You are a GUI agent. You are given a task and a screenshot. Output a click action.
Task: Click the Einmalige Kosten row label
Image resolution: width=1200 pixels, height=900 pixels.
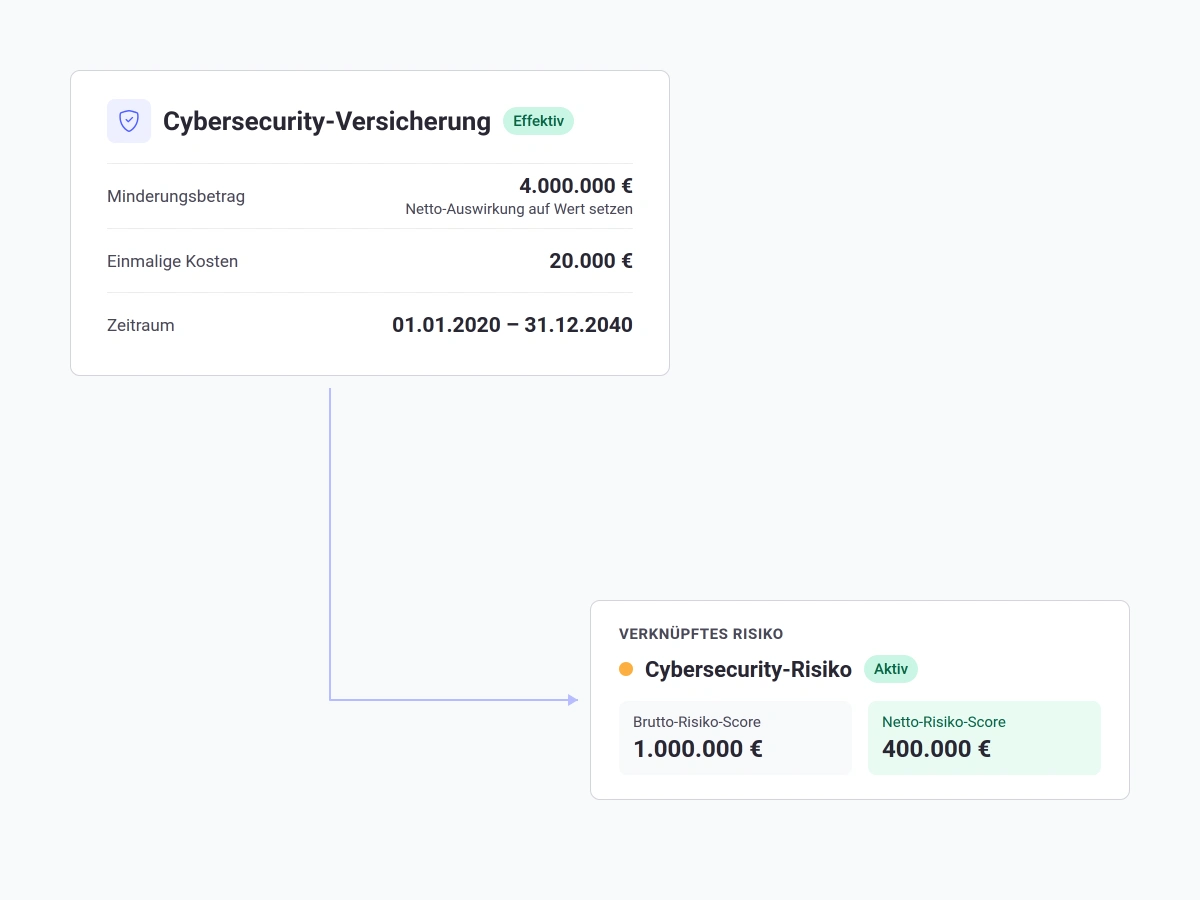(x=172, y=261)
